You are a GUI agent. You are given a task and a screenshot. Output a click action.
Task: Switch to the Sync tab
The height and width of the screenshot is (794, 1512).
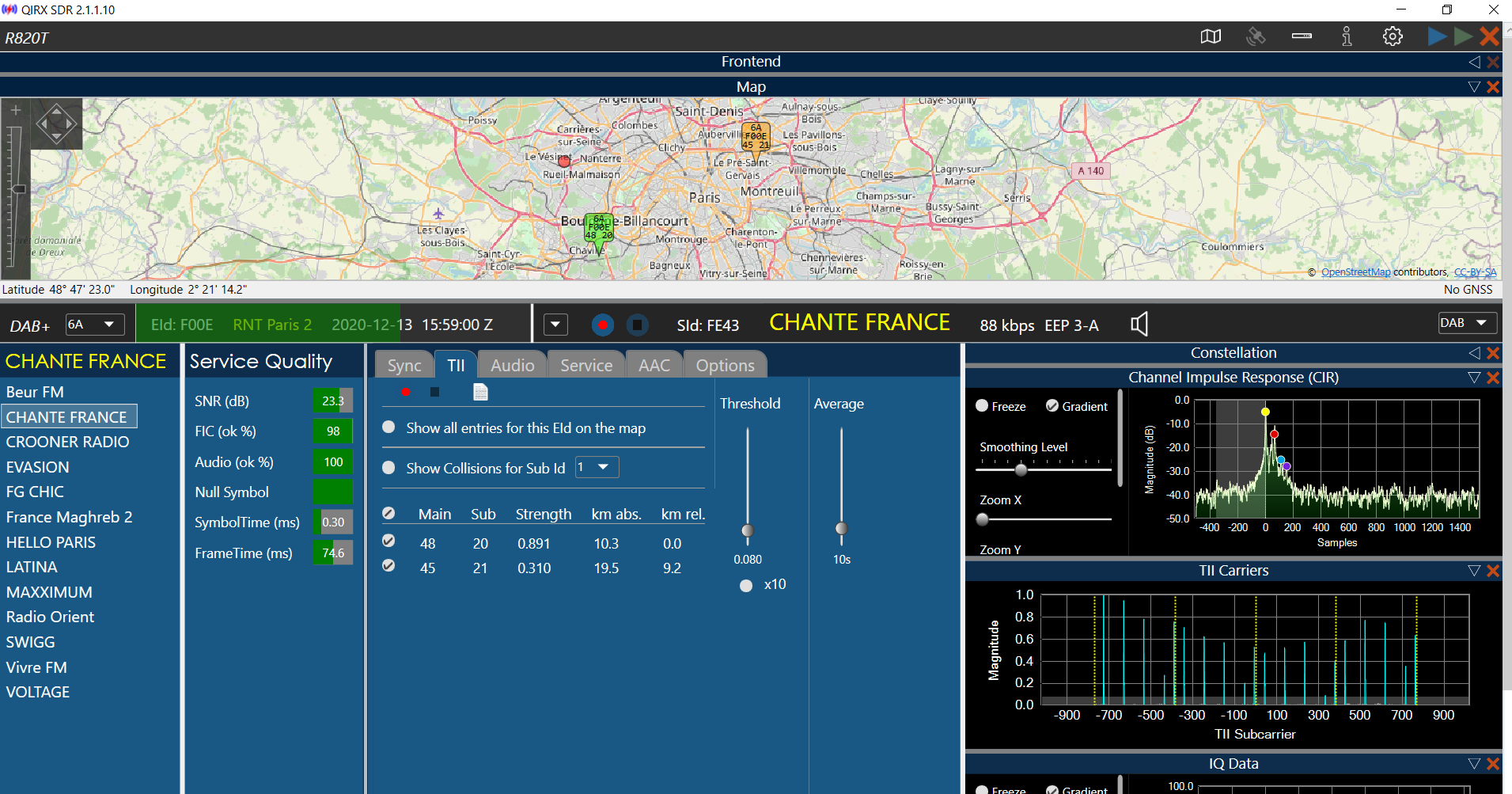pyautogui.click(x=404, y=365)
